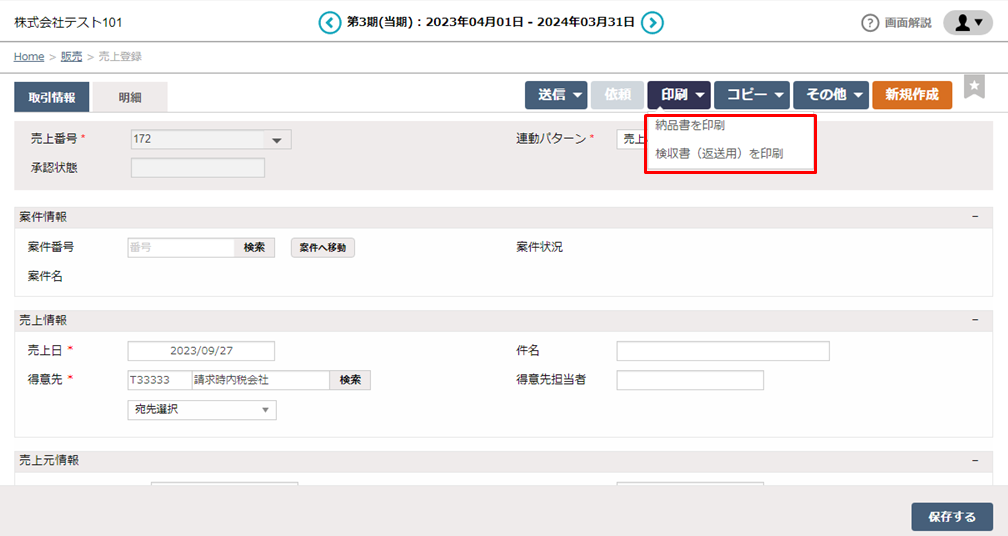Switch to the 明細 tab
1008x536 pixels.
(130, 97)
